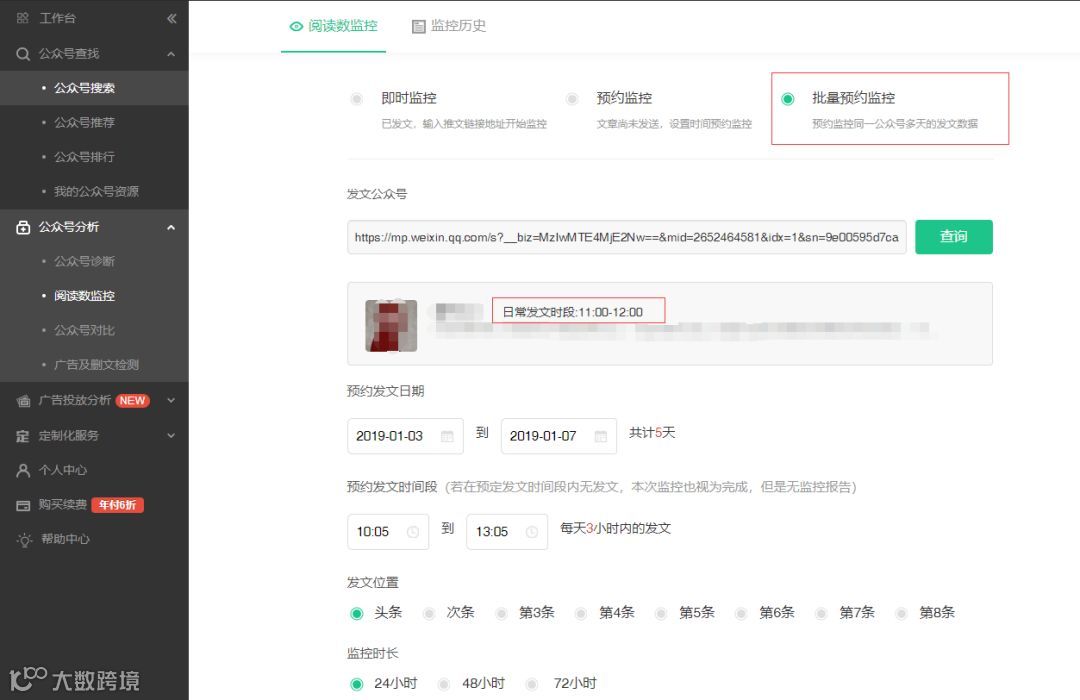Screen dimensions: 1080x700
Task: Choose 第5条 article position
Action: click(661, 613)
